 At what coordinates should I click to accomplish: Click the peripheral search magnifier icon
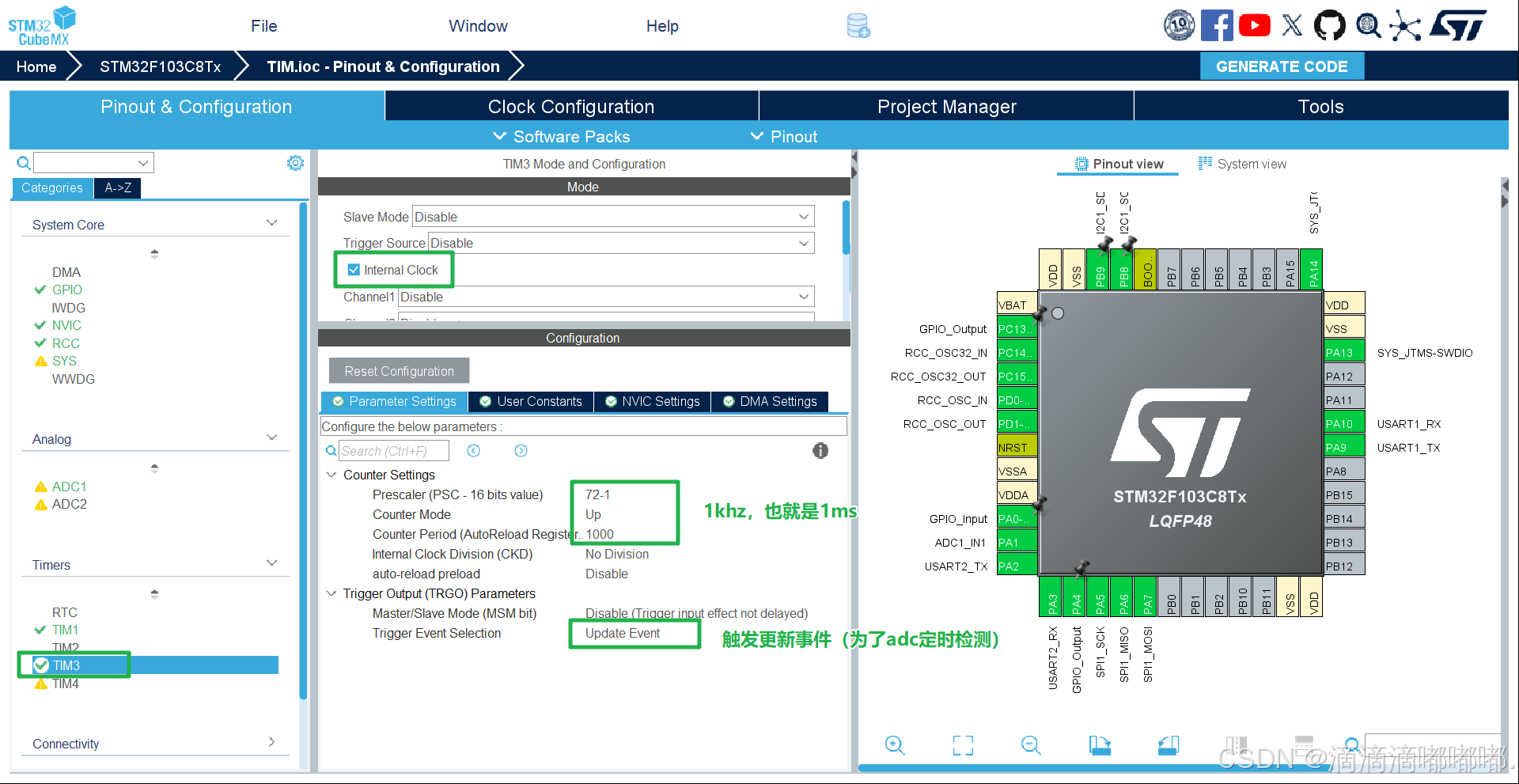click(24, 163)
